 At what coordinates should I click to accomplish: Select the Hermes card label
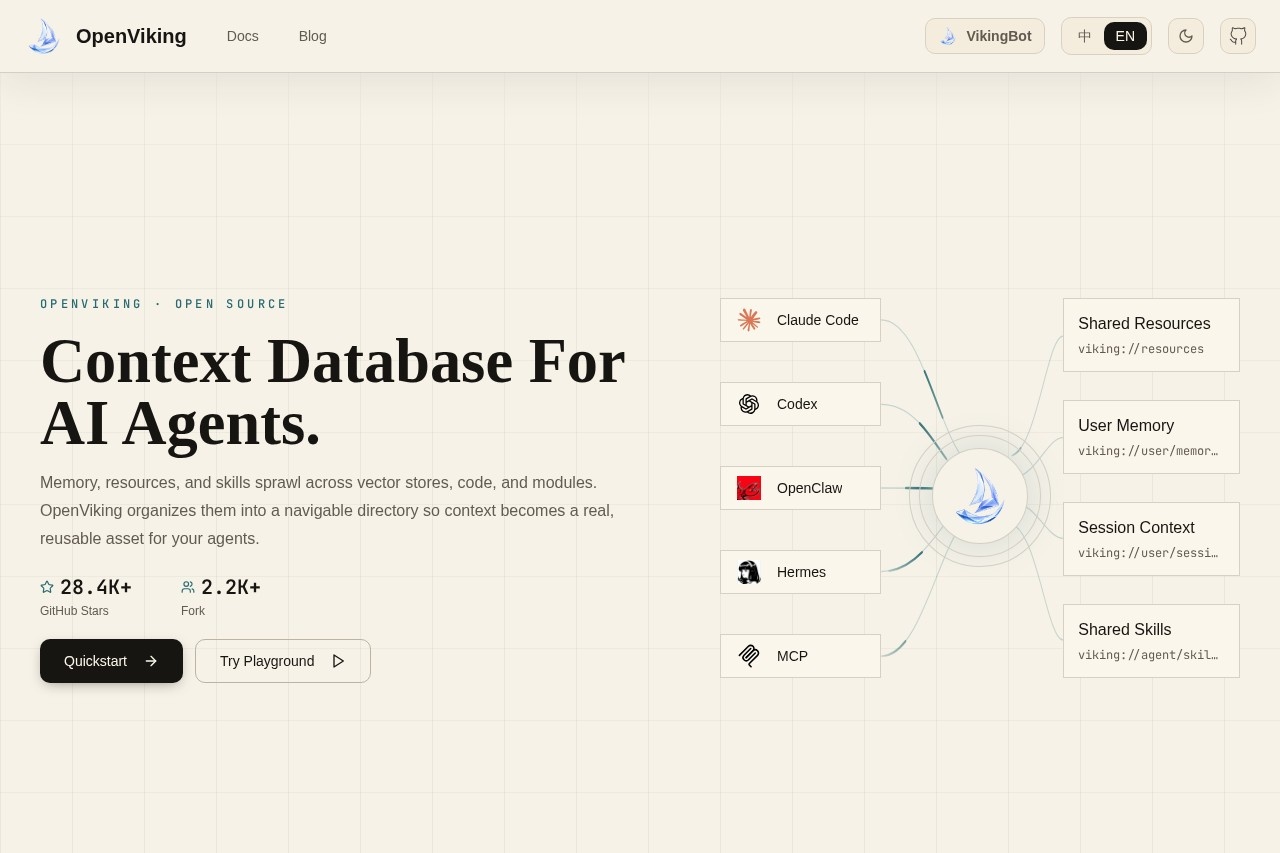tap(801, 572)
